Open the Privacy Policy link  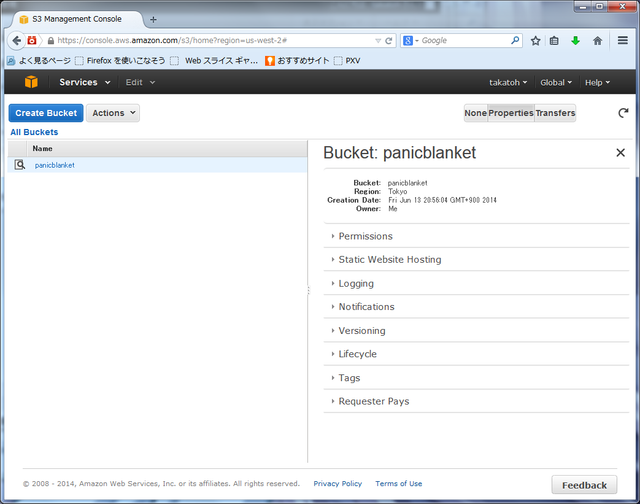(338, 484)
